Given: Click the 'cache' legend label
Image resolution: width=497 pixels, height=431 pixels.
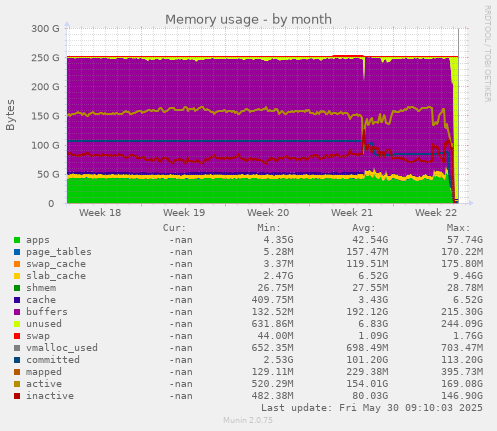Looking at the screenshot, I should [x=41, y=300].
